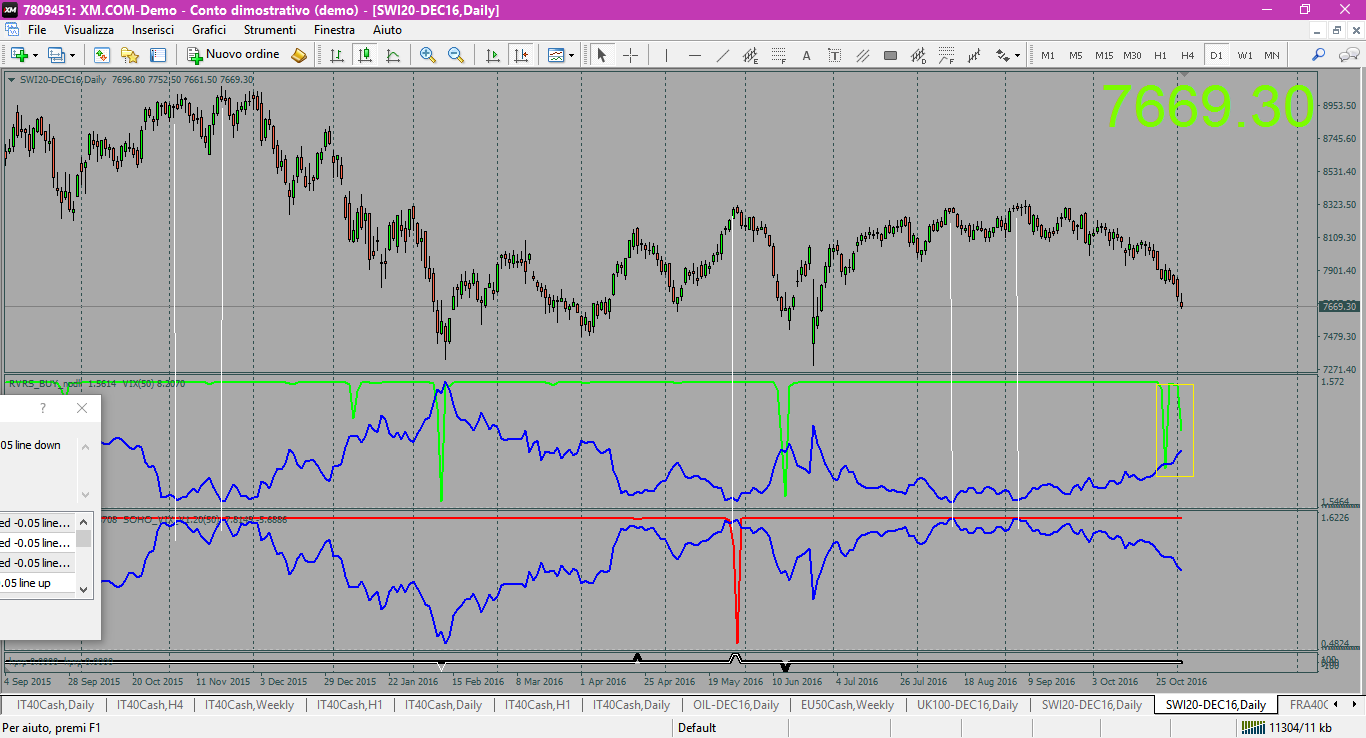Open the Visualizza menu
This screenshot has width=1366, height=738.
[89, 30]
